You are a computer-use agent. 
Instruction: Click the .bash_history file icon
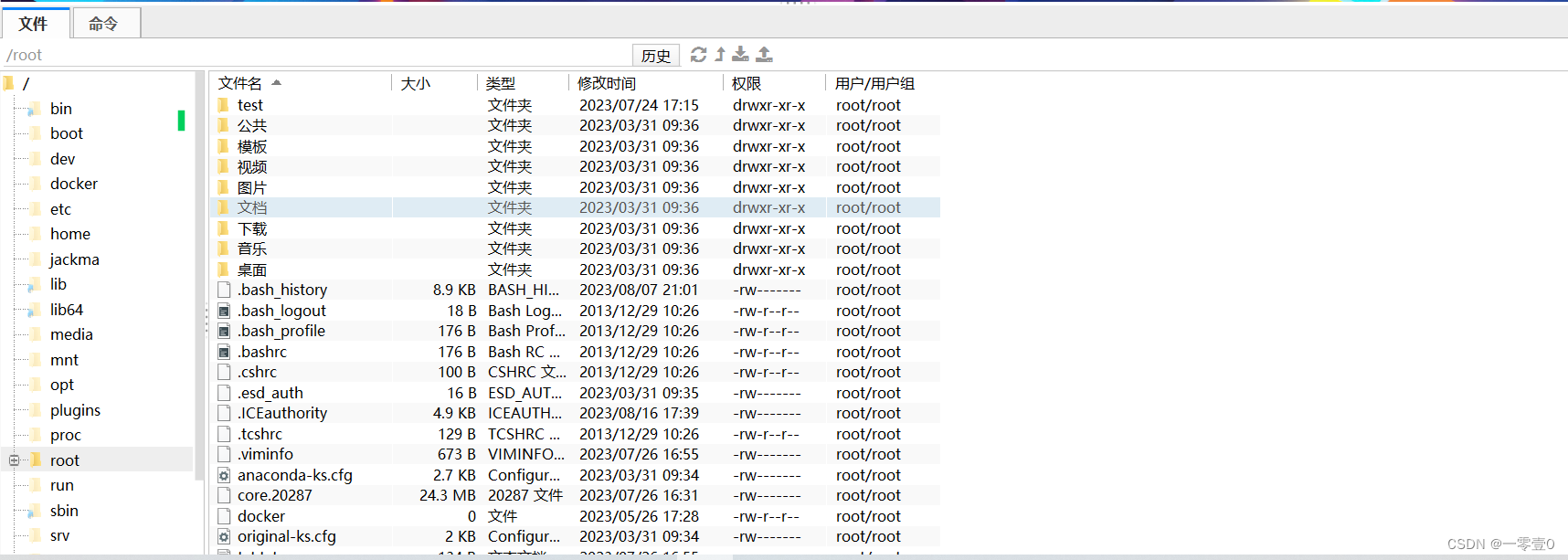[224, 290]
